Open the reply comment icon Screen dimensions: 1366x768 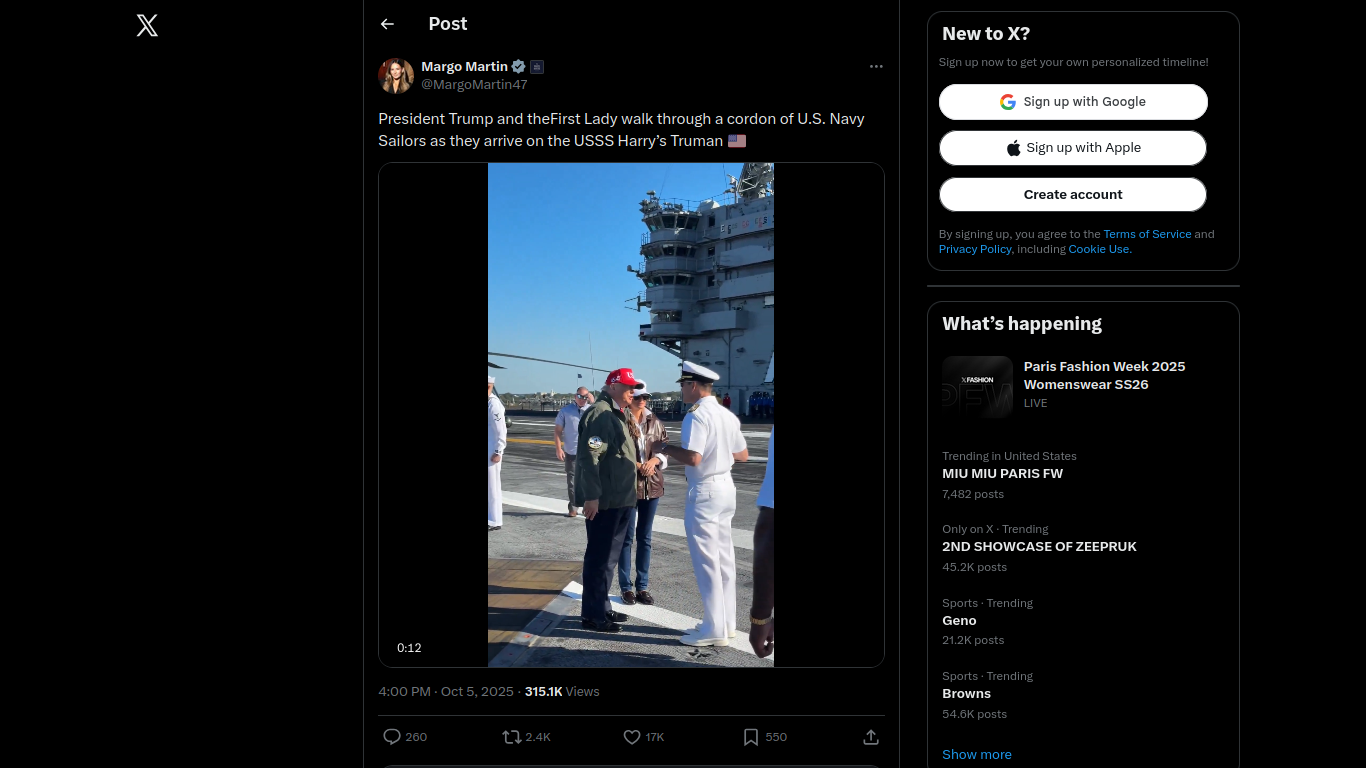click(x=392, y=737)
